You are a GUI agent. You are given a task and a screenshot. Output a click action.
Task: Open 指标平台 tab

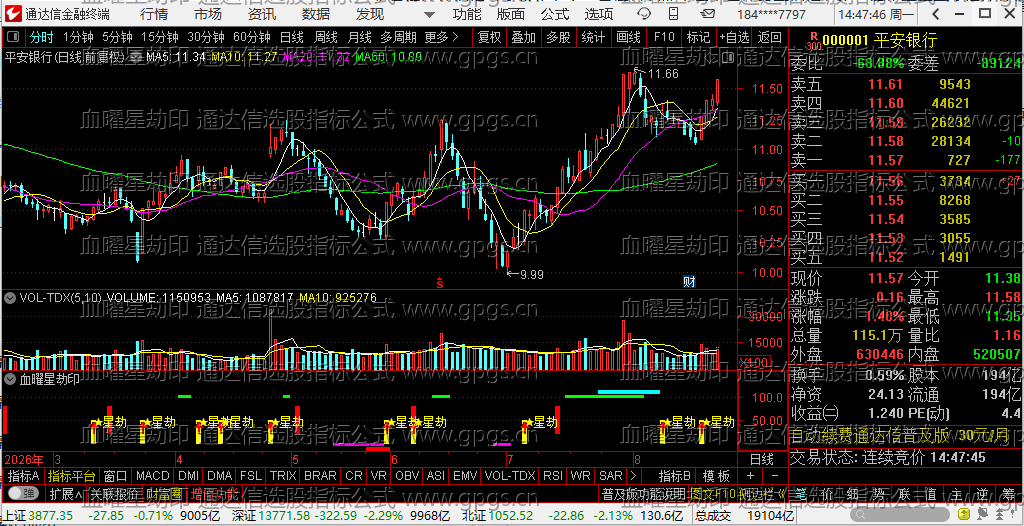tap(71, 476)
